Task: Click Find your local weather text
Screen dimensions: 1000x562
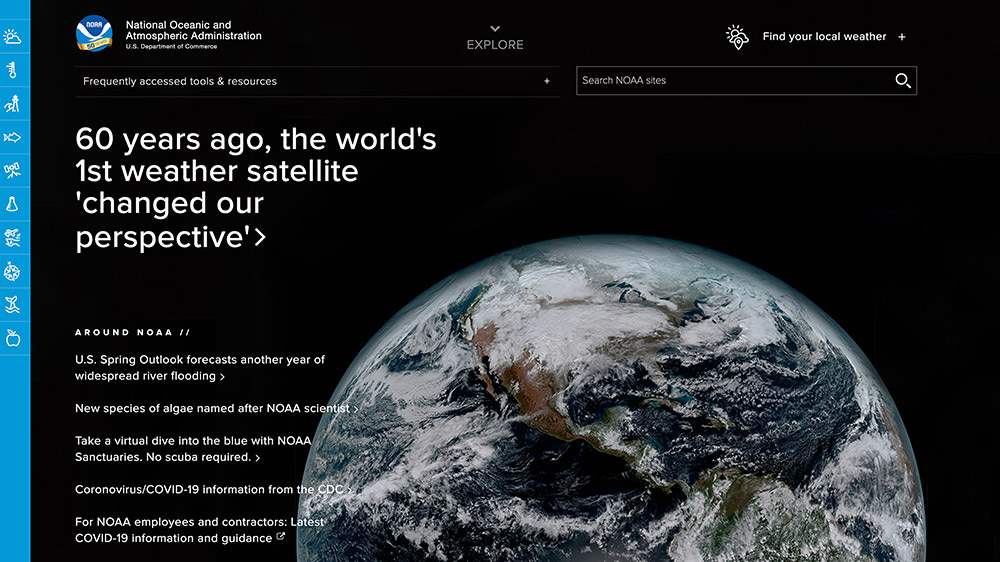Action: coord(824,36)
